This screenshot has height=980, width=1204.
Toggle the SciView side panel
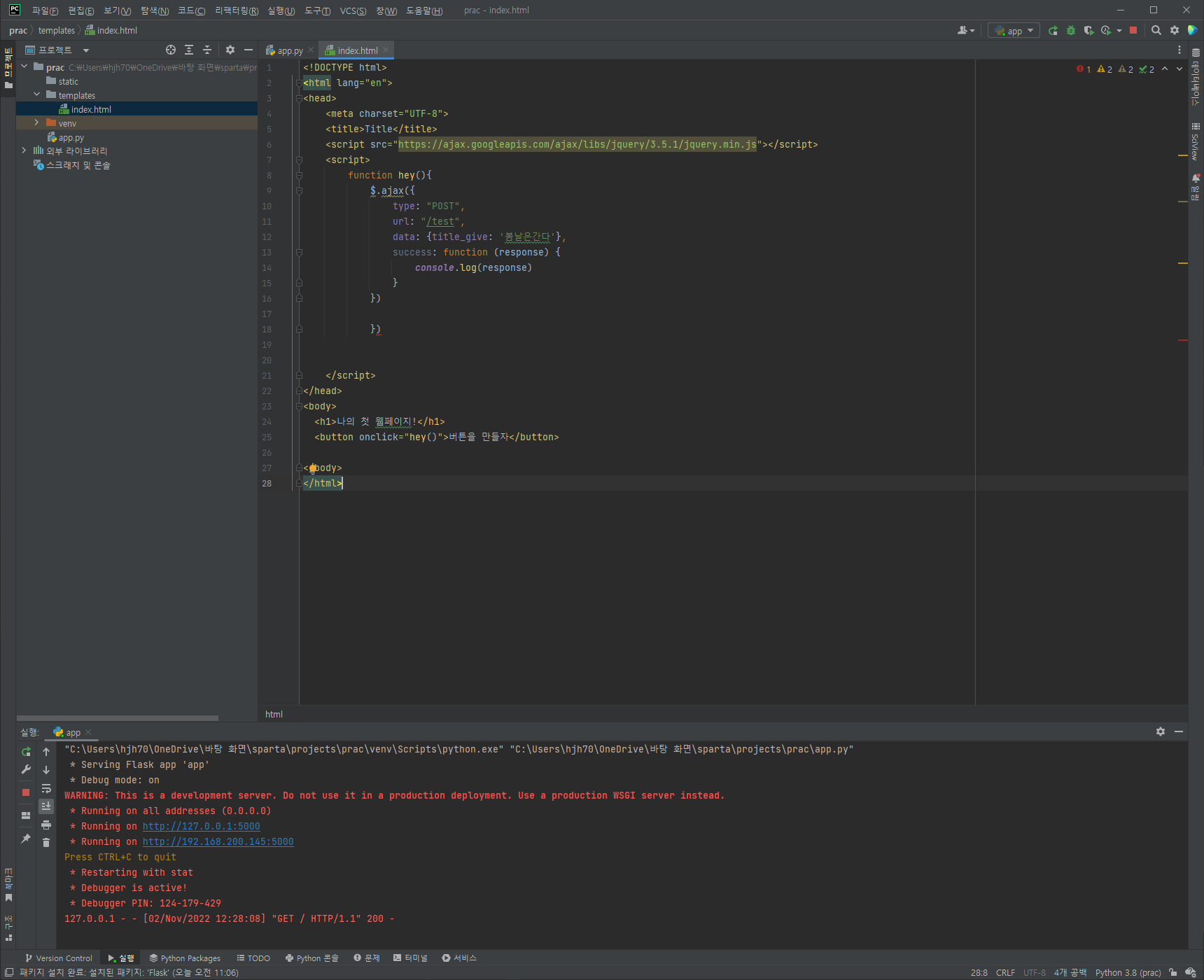[x=1196, y=142]
